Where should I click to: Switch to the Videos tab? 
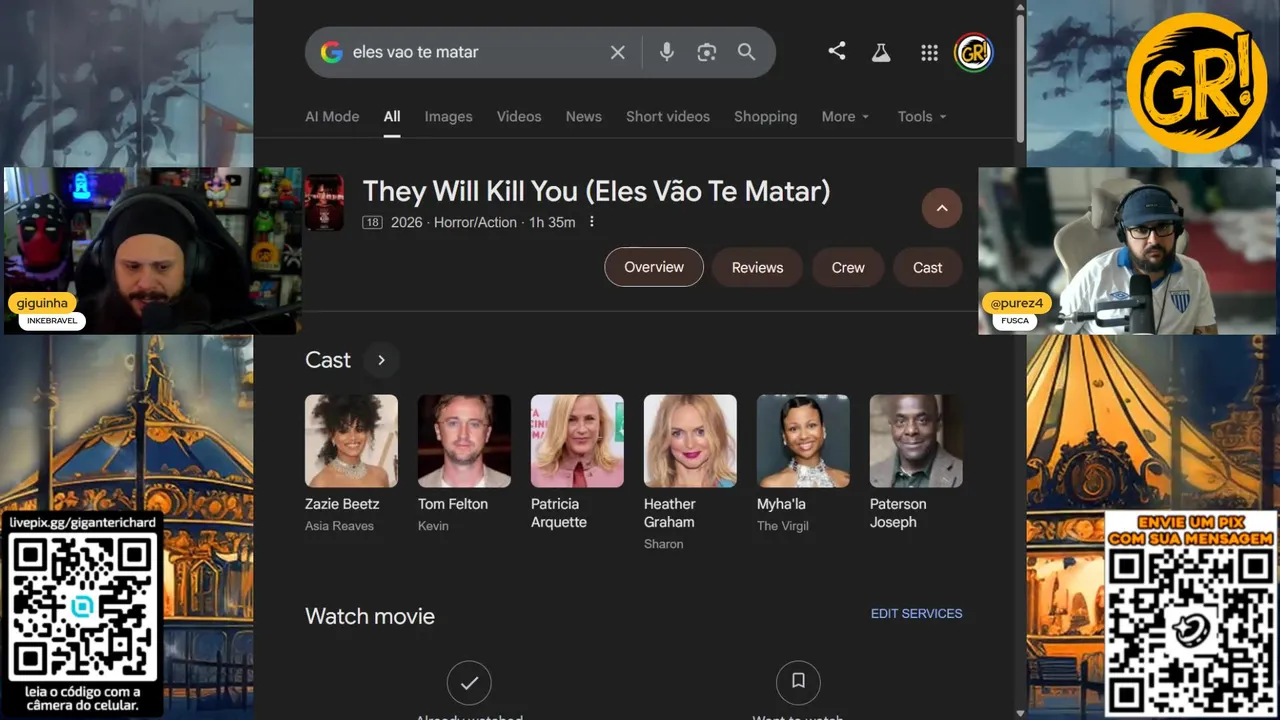pos(519,116)
